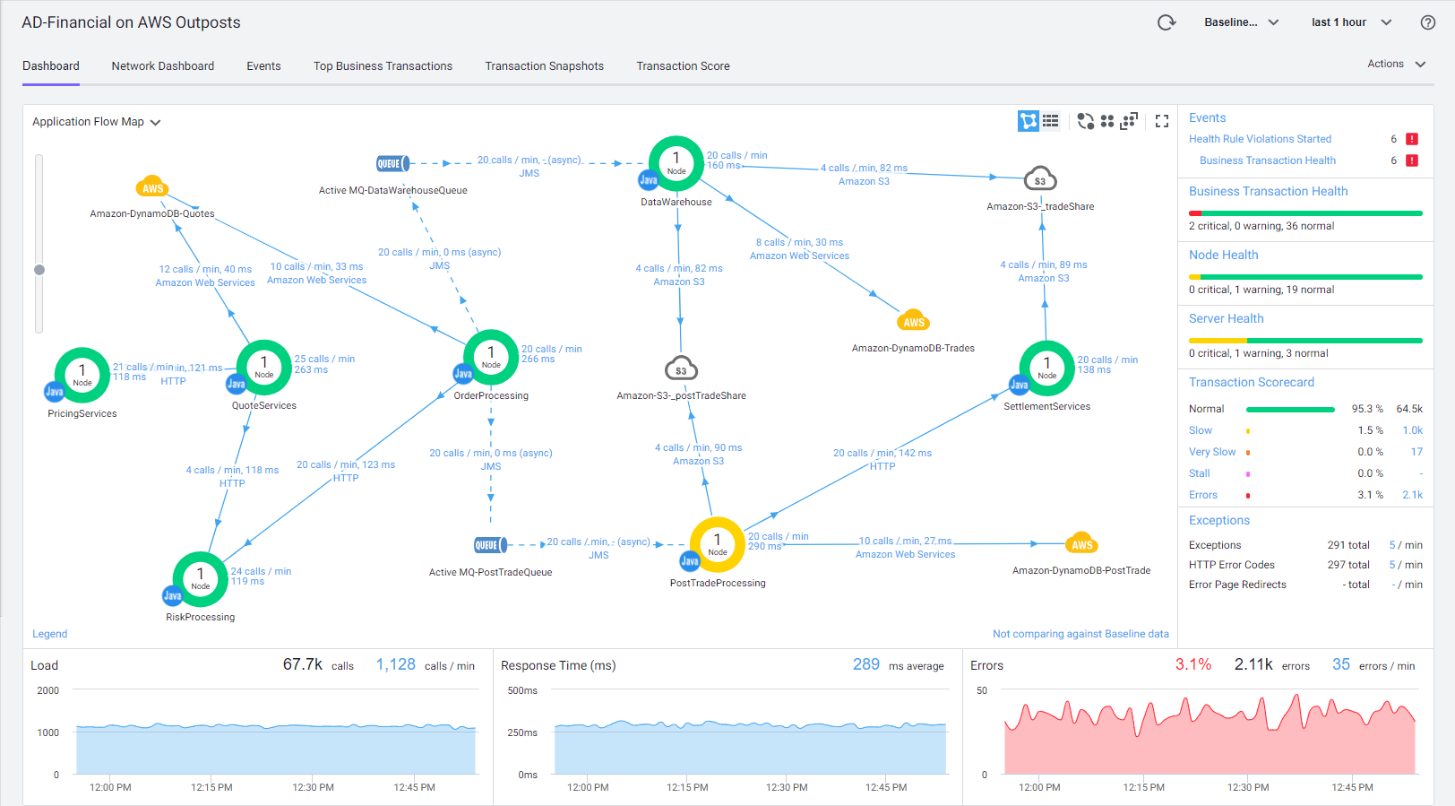Click the yellow PostTradeProcessing node
Screen dimensions: 1455x806
(x=717, y=545)
